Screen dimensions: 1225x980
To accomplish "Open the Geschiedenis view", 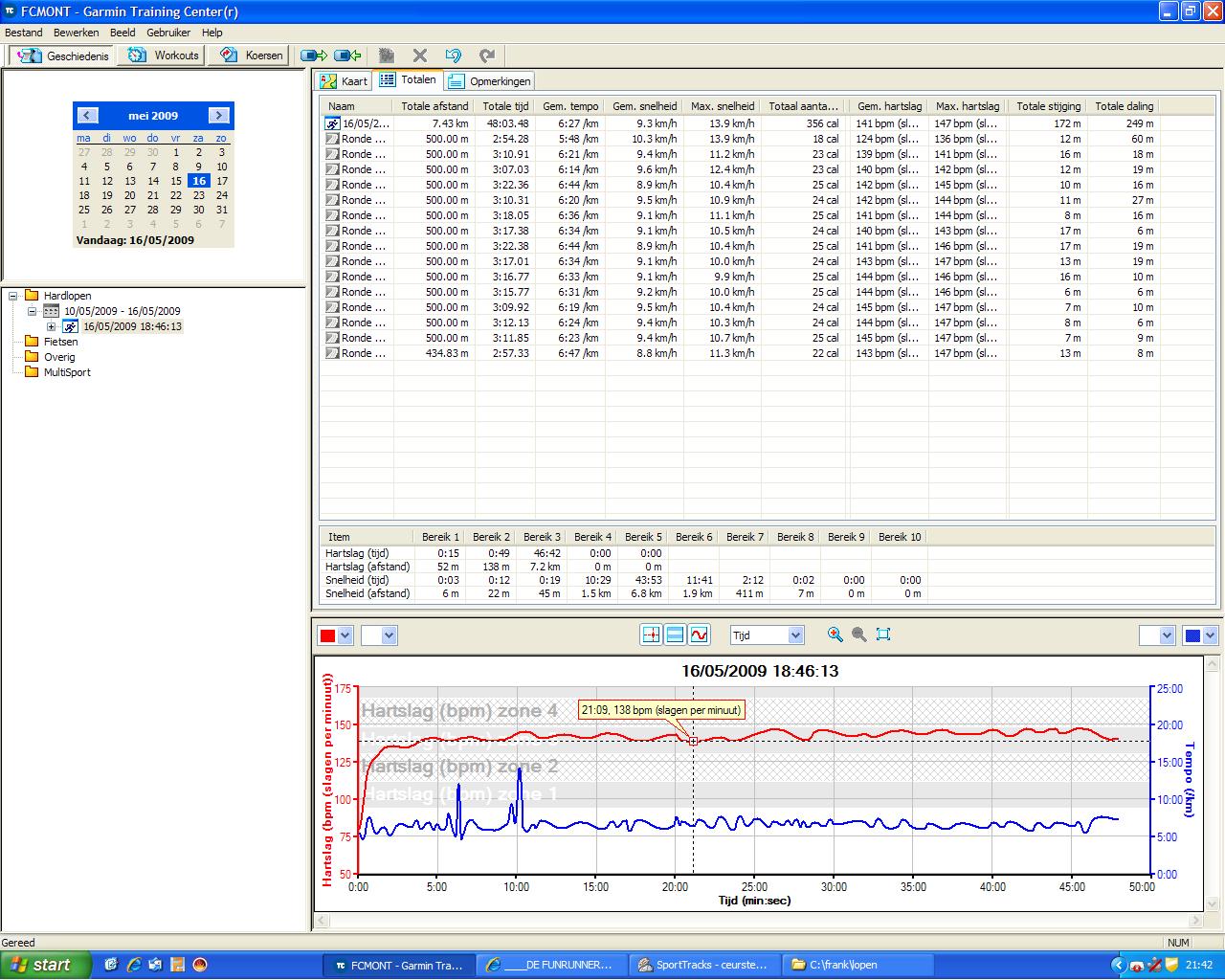I will coord(62,56).
